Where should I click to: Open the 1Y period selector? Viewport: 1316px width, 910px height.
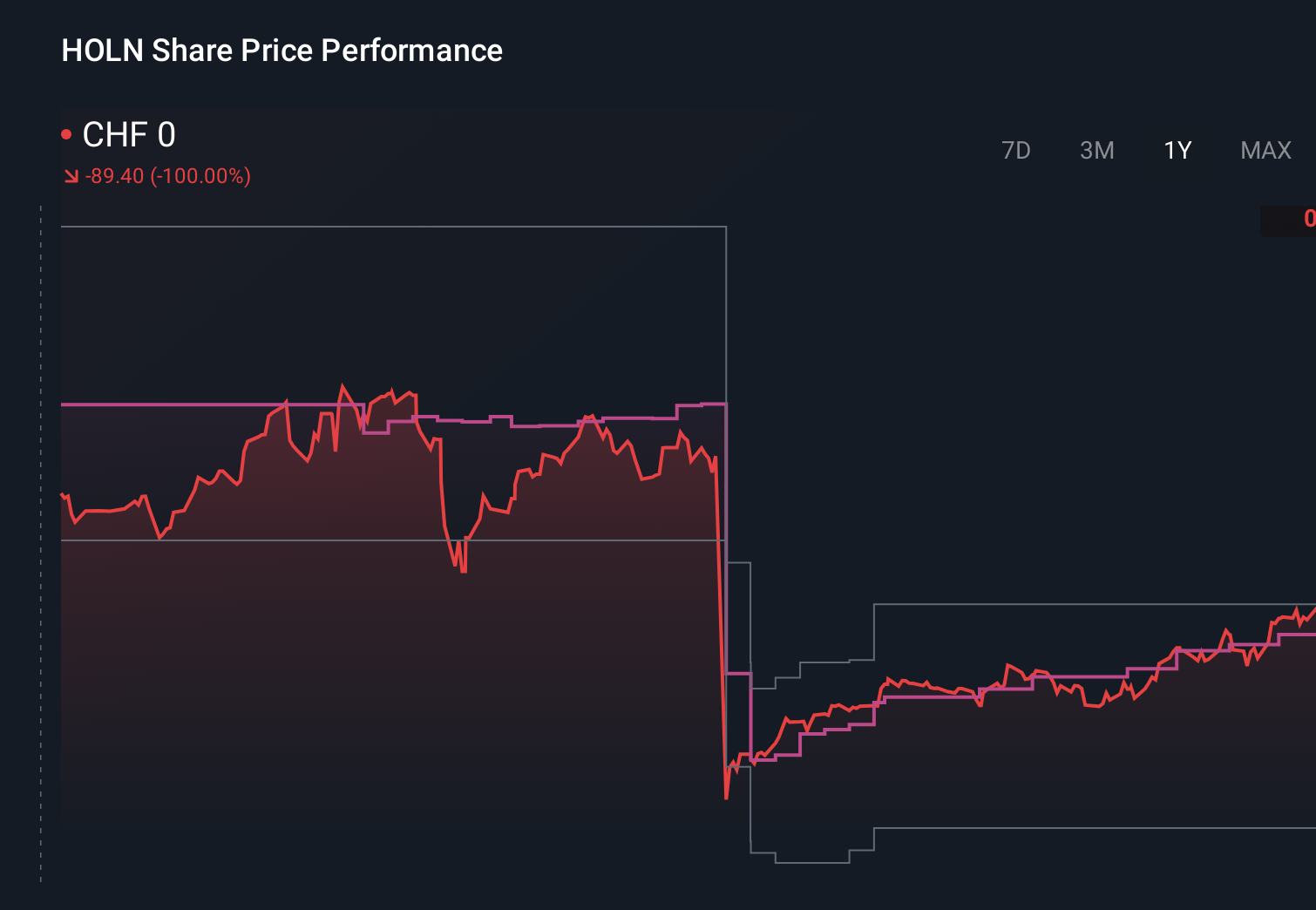point(1176,150)
